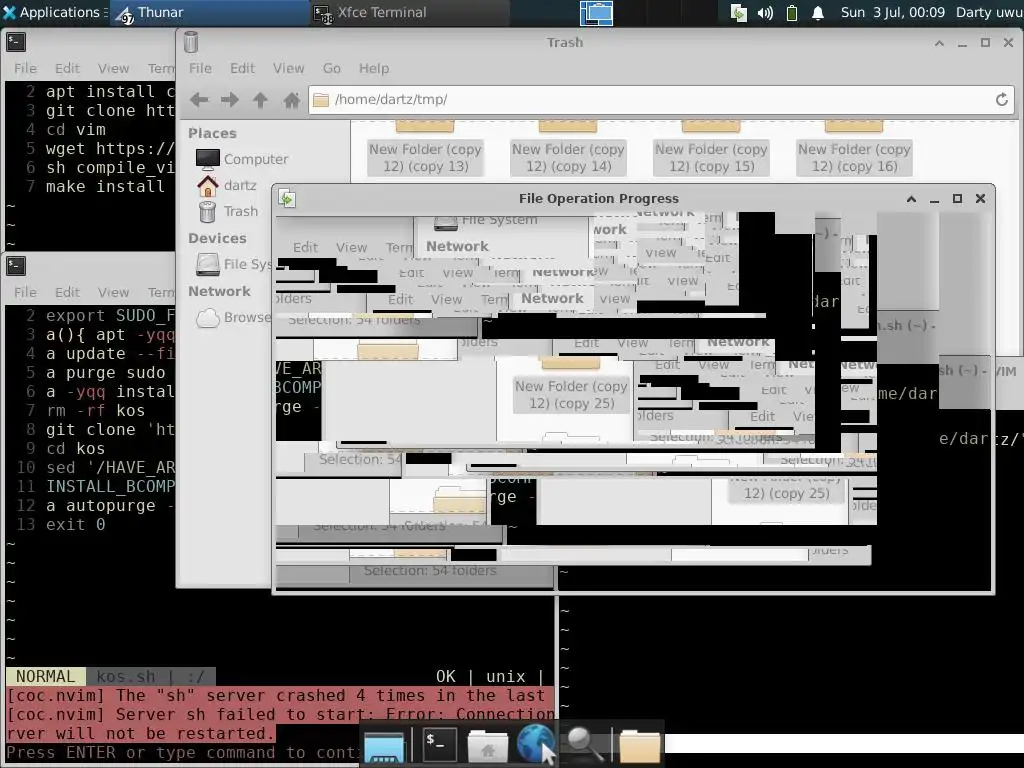Viewport: 1024px width, 768px height.
Task: Open Trash in Places sidebar
Action: click(228, 212)
